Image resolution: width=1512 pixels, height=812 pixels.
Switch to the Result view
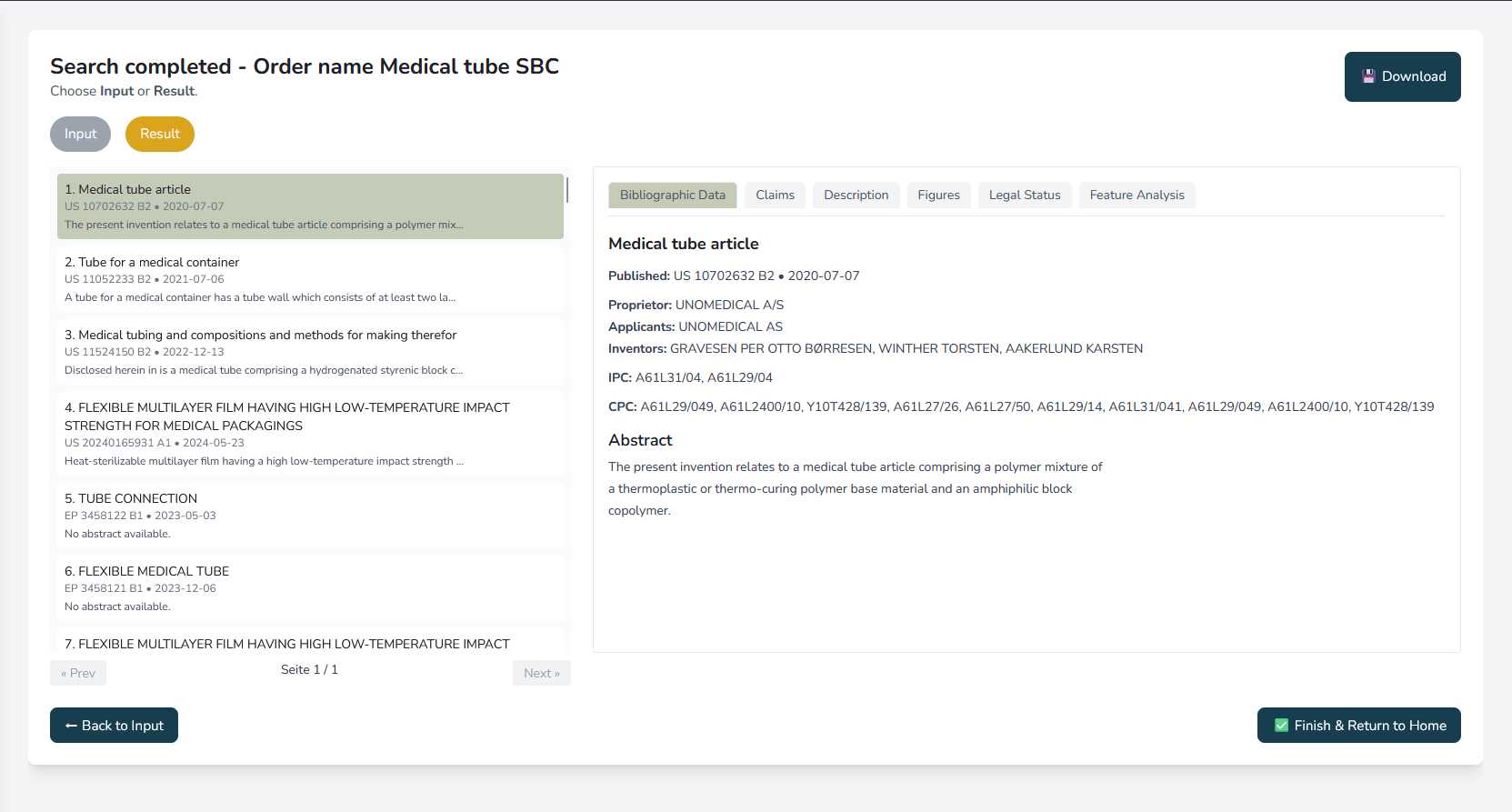(160, 134)
